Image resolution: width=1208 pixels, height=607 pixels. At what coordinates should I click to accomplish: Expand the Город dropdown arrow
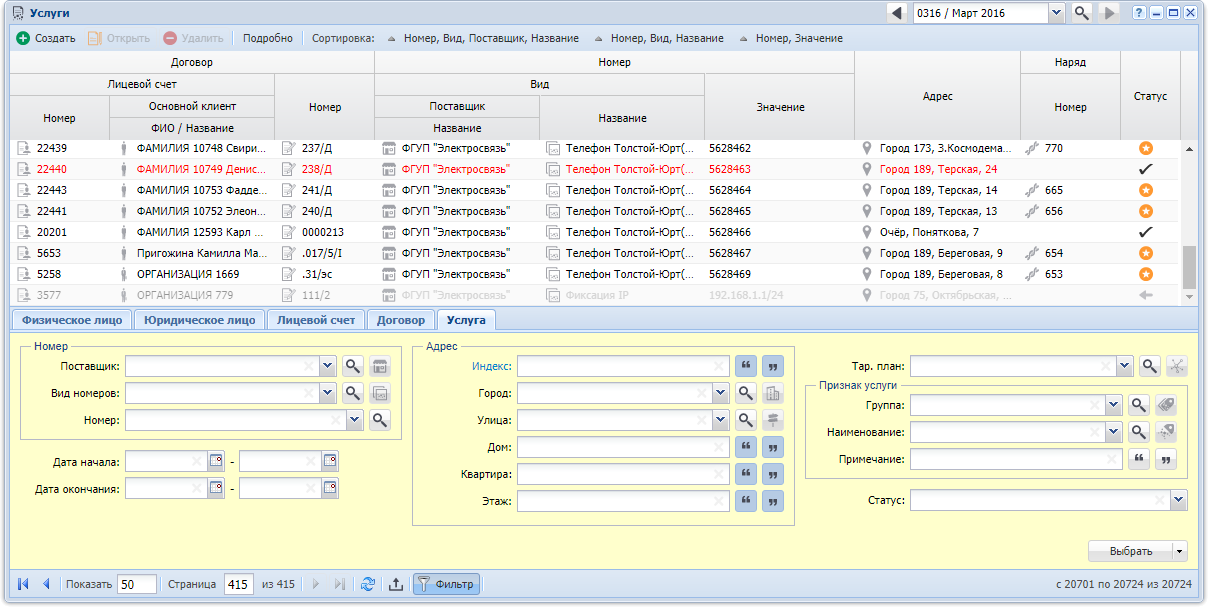click(720, 394)
